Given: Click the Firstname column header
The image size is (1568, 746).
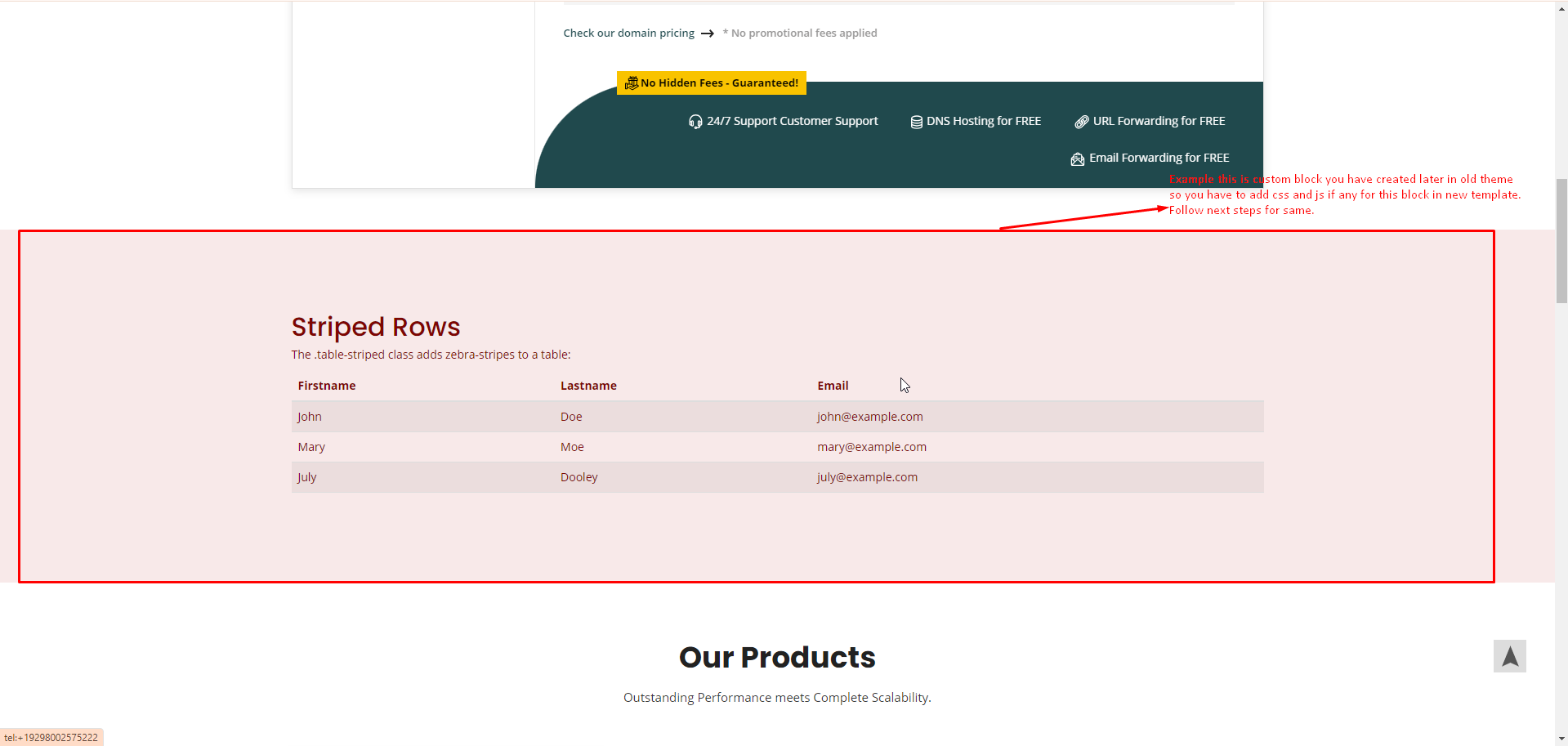Looking at the screenshot, I should [327, 386].
